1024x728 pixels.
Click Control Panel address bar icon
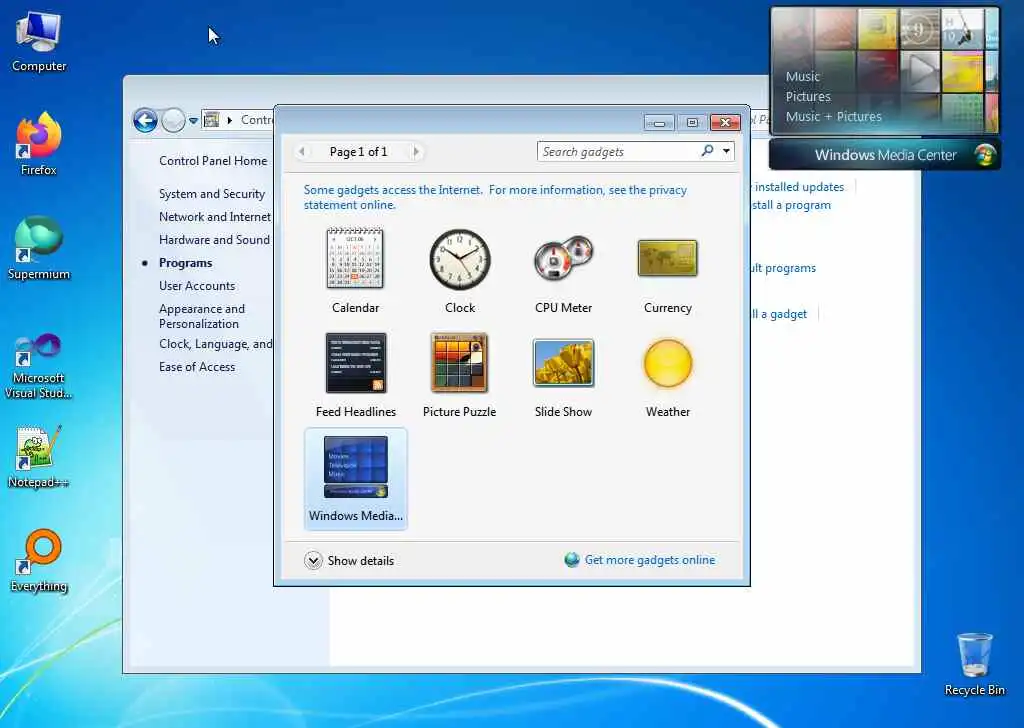coord(212,119)
